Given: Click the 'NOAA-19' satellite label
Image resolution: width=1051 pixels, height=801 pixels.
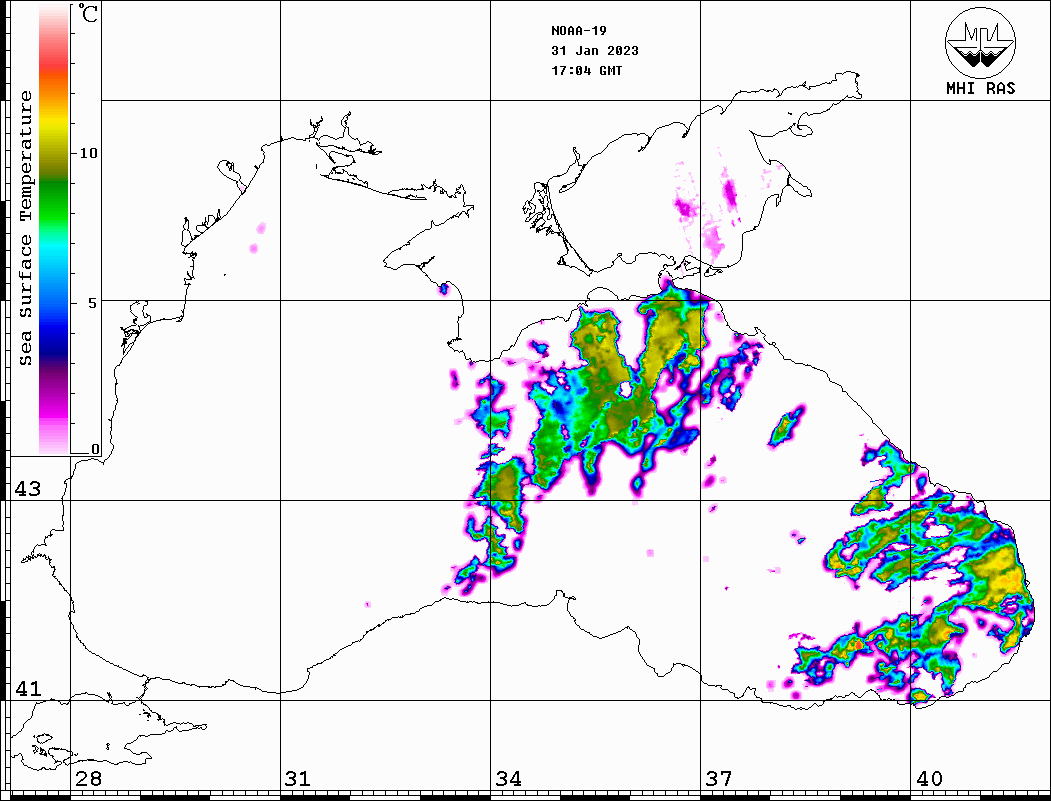Looking at the screenshot, I should [x=578, y=31].
